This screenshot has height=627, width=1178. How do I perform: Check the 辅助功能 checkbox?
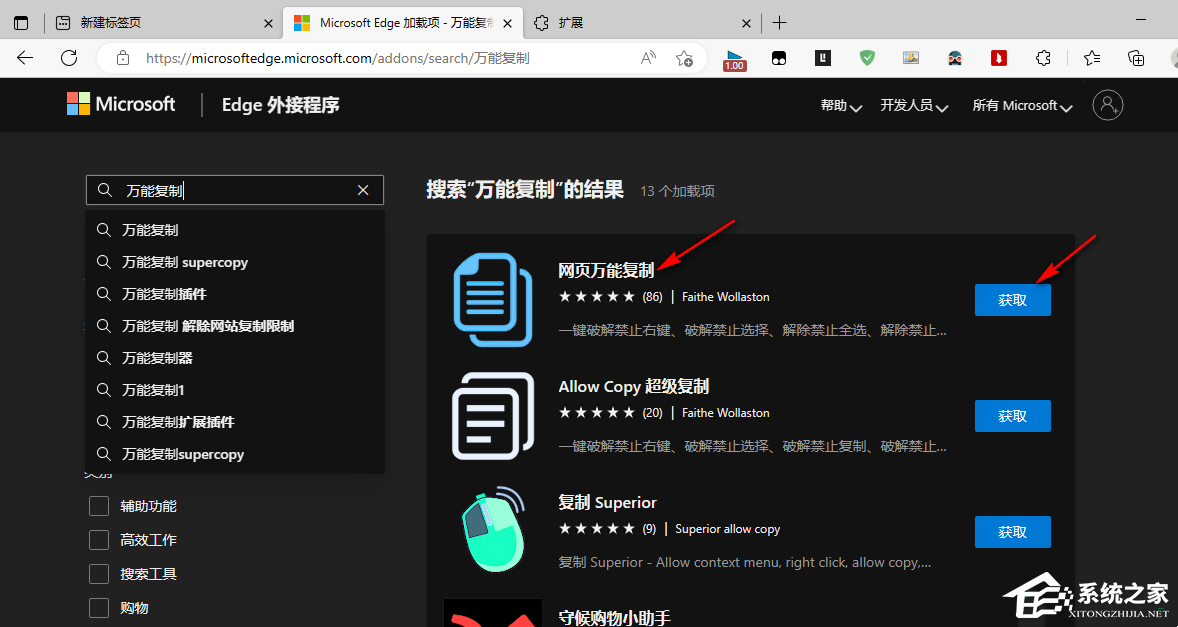tap(99, 506)
